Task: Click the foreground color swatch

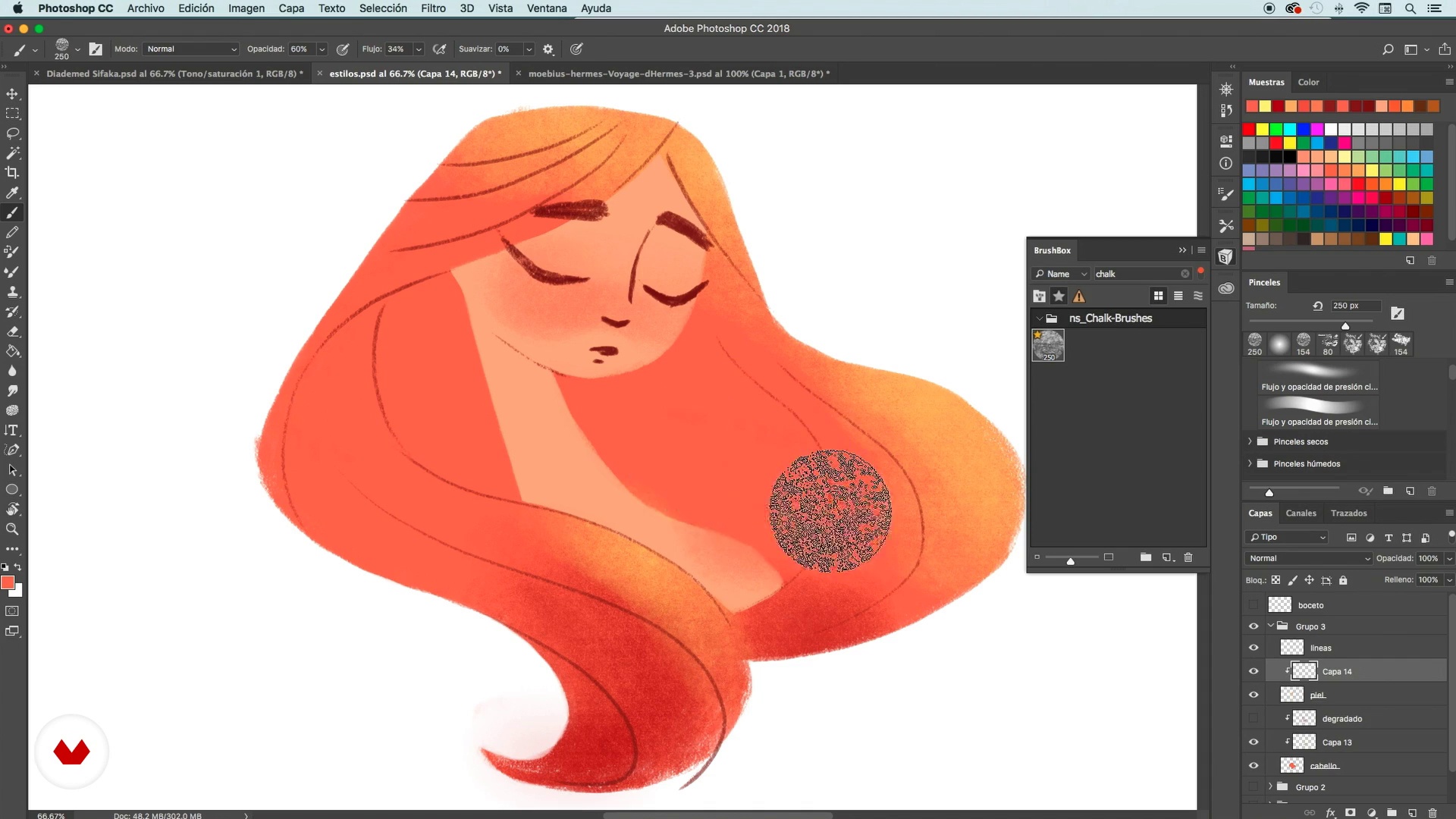Action: coord(8,582)
